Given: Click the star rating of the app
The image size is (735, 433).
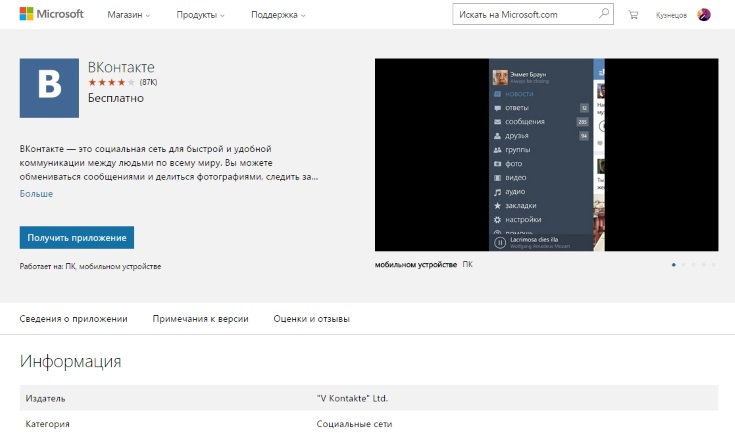Looking at the screenshot, I should (x=112, y=82).
